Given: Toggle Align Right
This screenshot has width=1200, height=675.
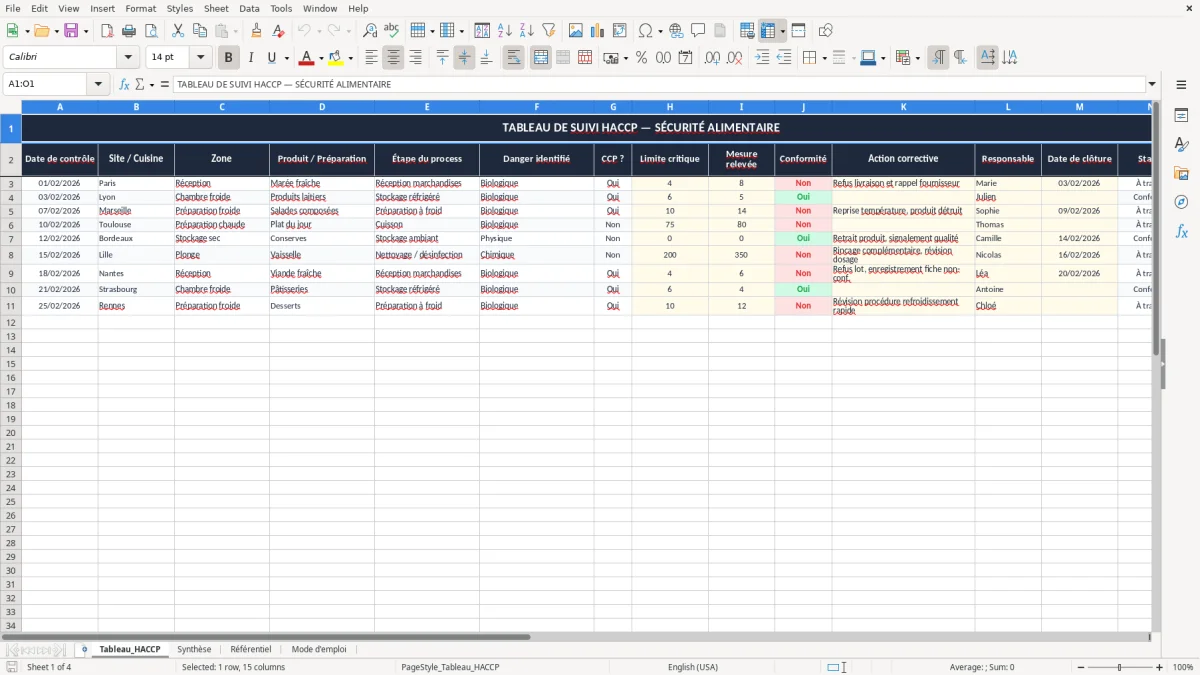Looking at the screenshot, I should pyautogui.click(x=416, y=58).
